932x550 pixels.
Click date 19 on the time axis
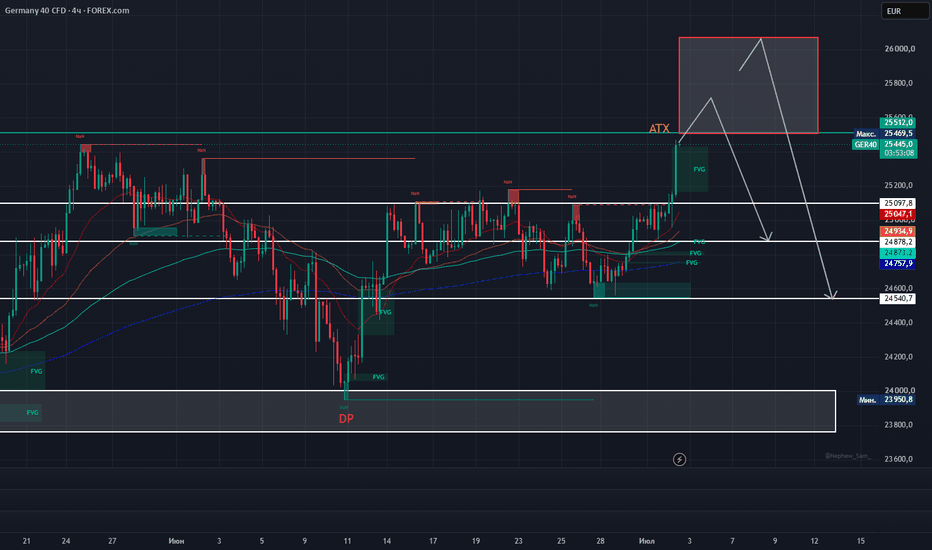(x=476, y=541)
